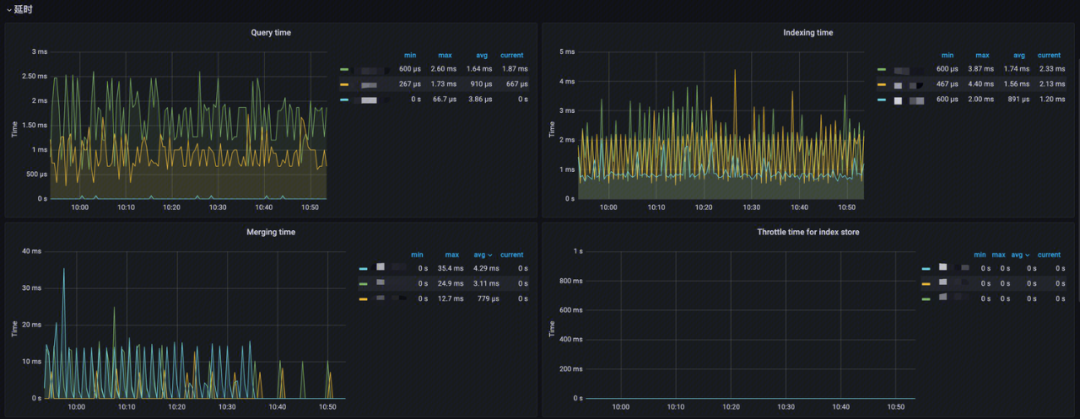Open the Merging time panel title menu
The image size is (1080, 419).
point(270,232)
